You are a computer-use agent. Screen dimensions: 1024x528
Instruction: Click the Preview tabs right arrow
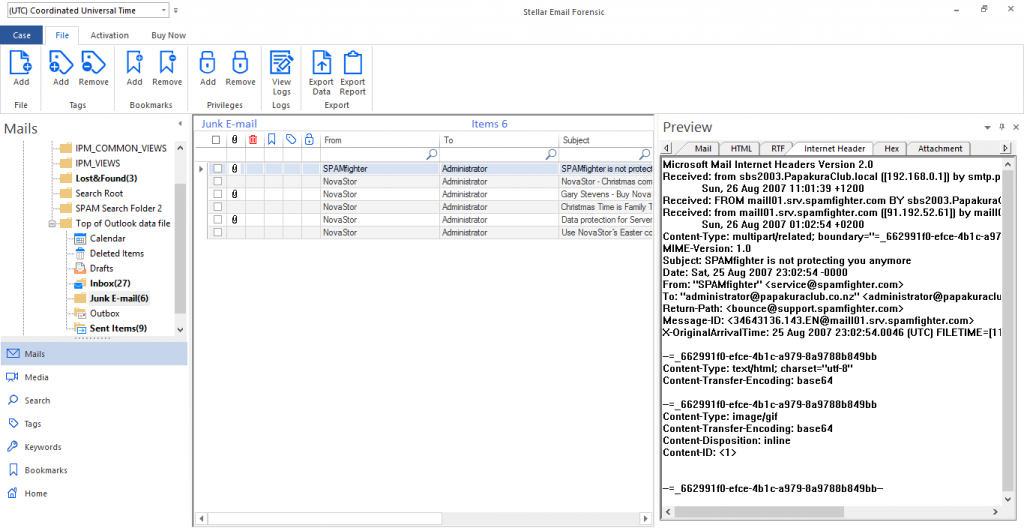click(x=1006, y=148)
